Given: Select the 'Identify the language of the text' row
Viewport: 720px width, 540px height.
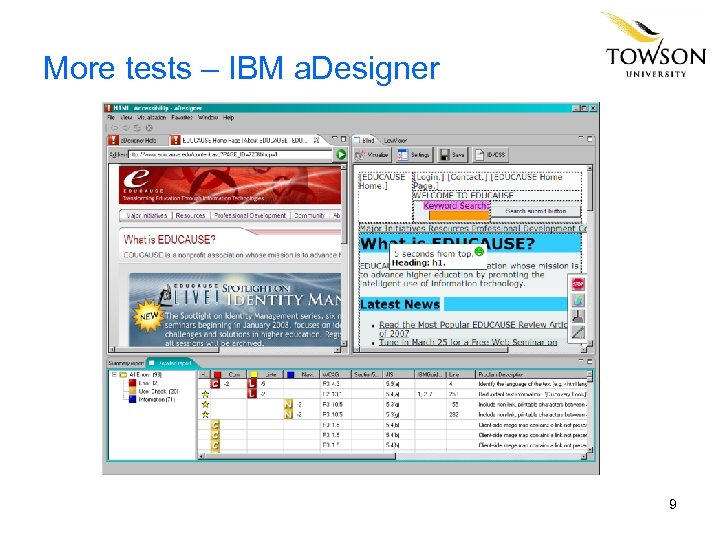Looking at the screenshot, I should point(393,384).
